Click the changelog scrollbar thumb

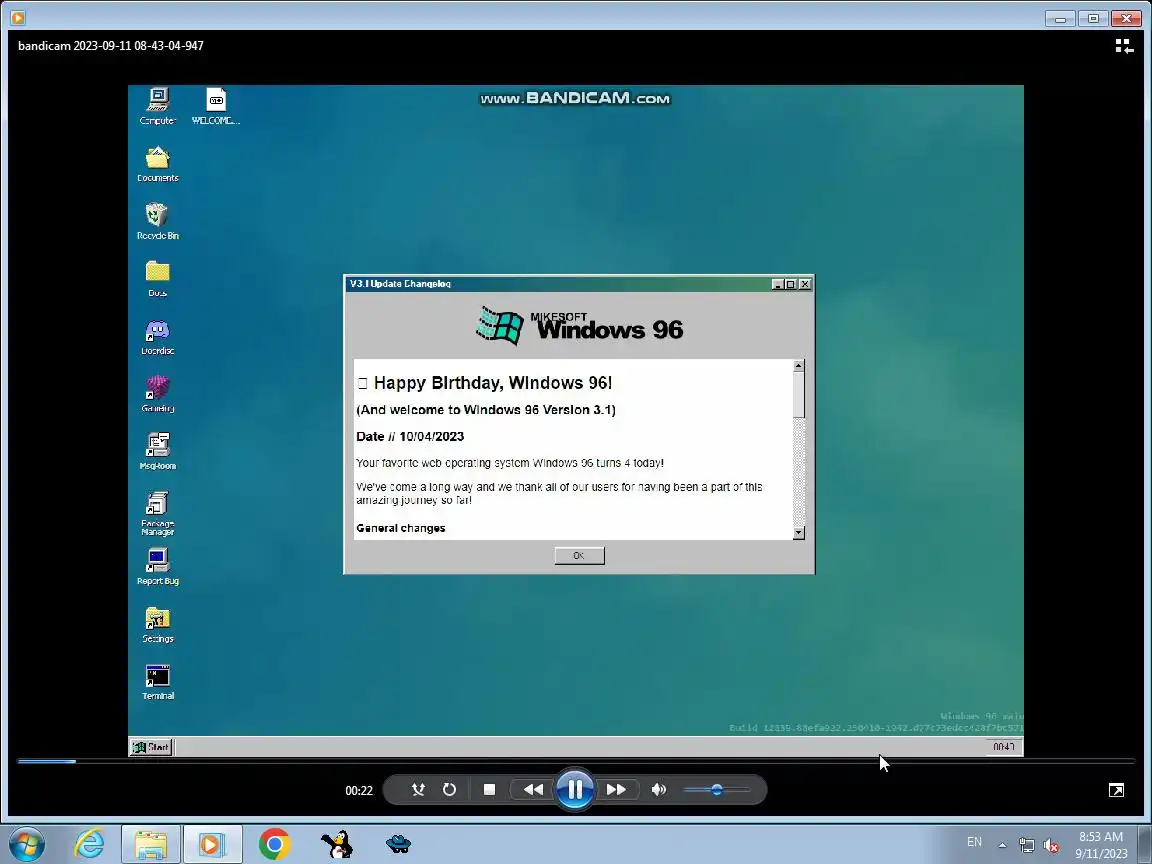click(799, 394)
